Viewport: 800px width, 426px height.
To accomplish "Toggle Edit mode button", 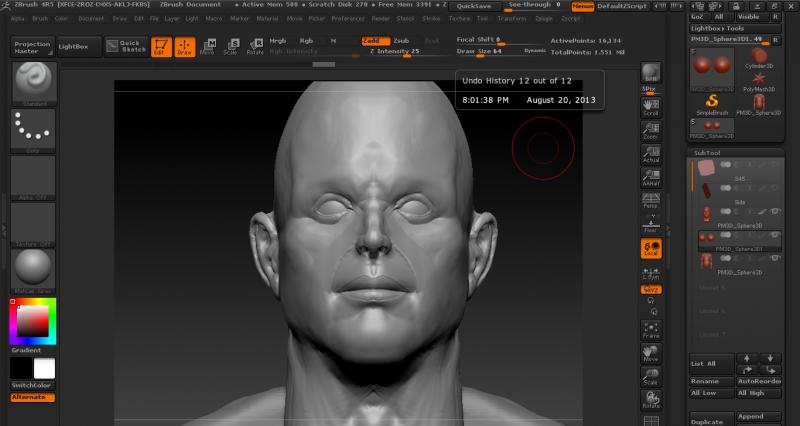I will click(x=161, y=46).
